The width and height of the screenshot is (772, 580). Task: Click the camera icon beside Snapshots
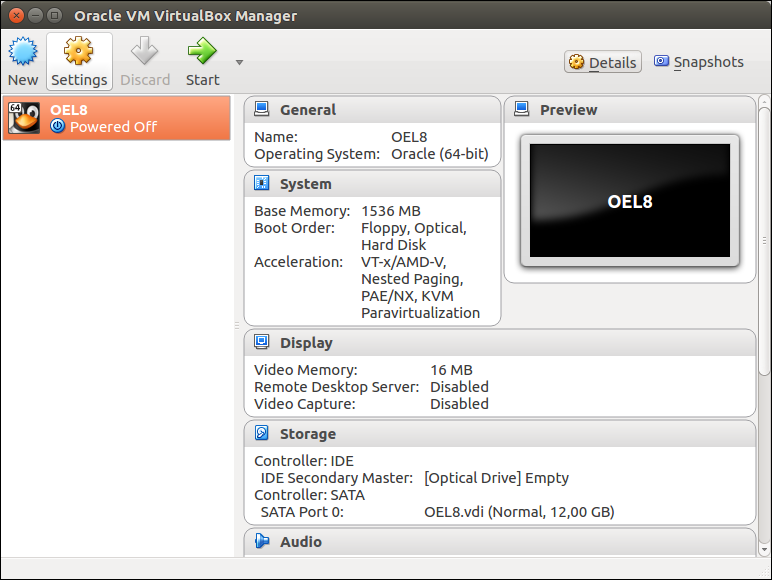pyautogui.click(x=661, y=61)
